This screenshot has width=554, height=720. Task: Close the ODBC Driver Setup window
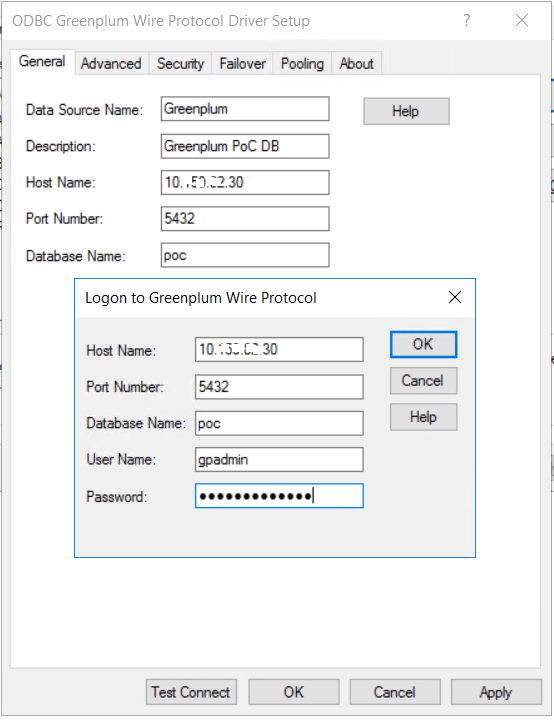tap(522, 20)
